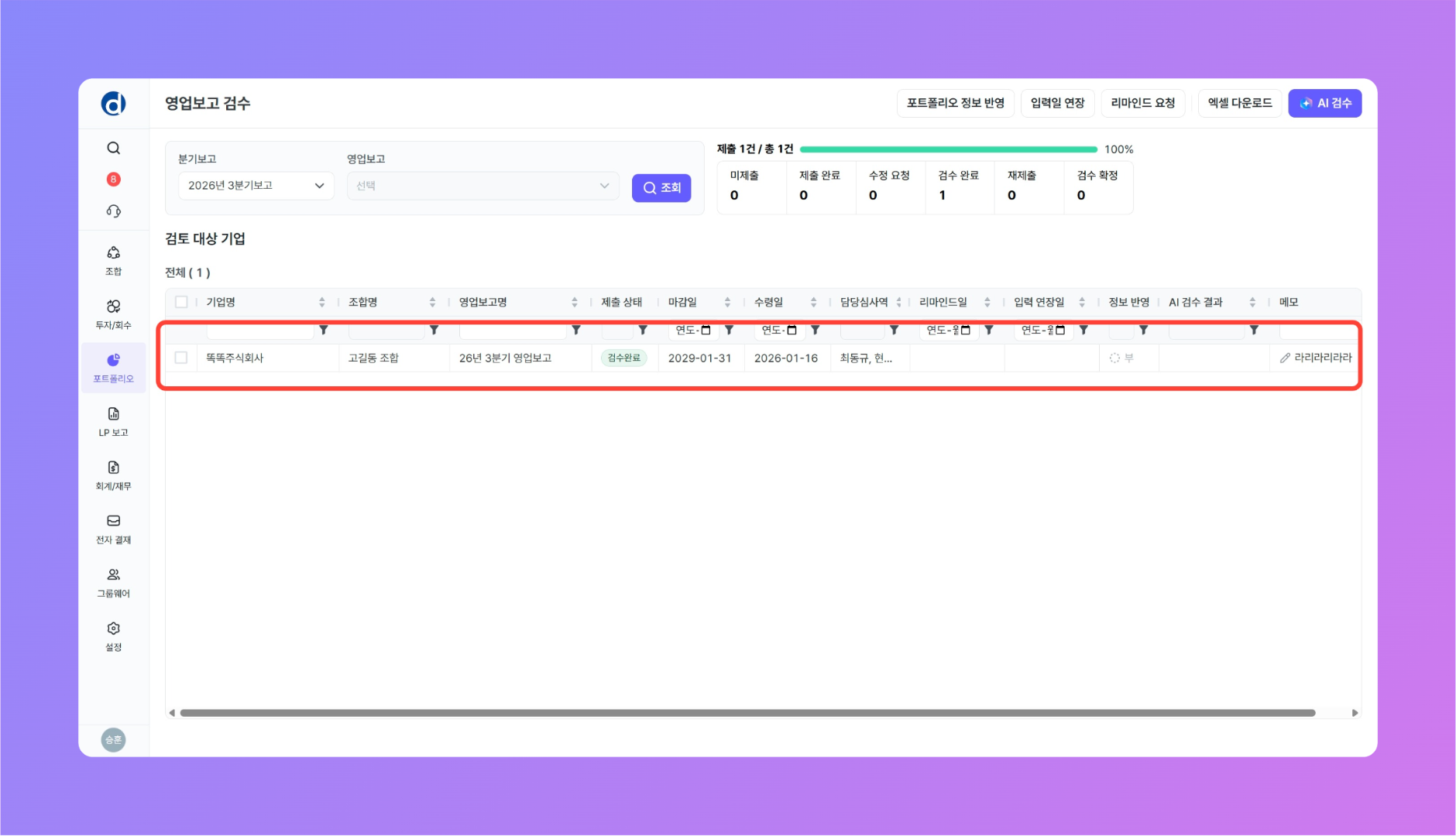Open calendar picker in 입력 연장일 filter

click(1060, 331)
